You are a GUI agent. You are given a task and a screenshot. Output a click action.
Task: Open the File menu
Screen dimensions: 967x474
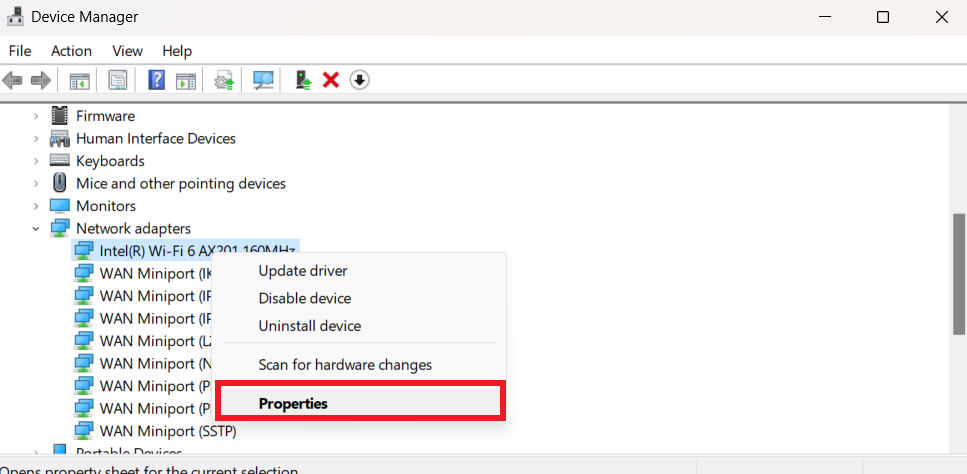(20, 51)
